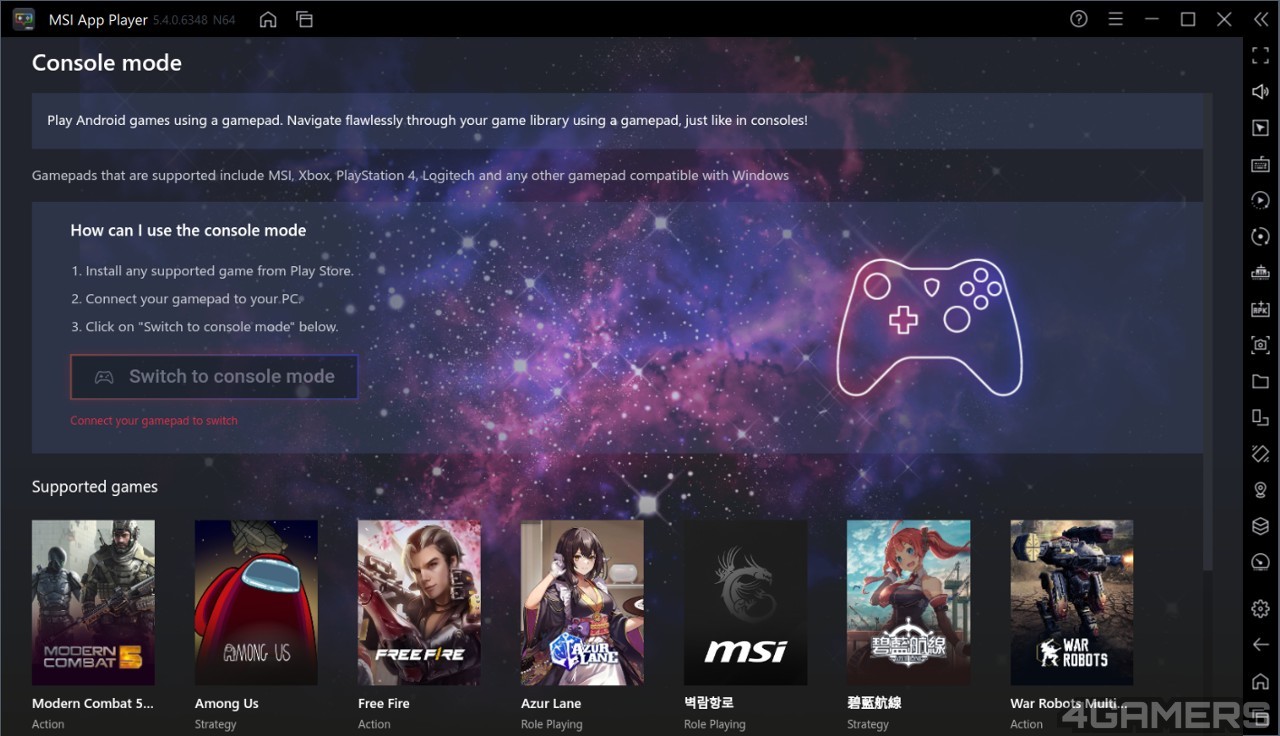Click the 'Modern Combat 5...' title text
1280x736 pixels.
[93, 703]
